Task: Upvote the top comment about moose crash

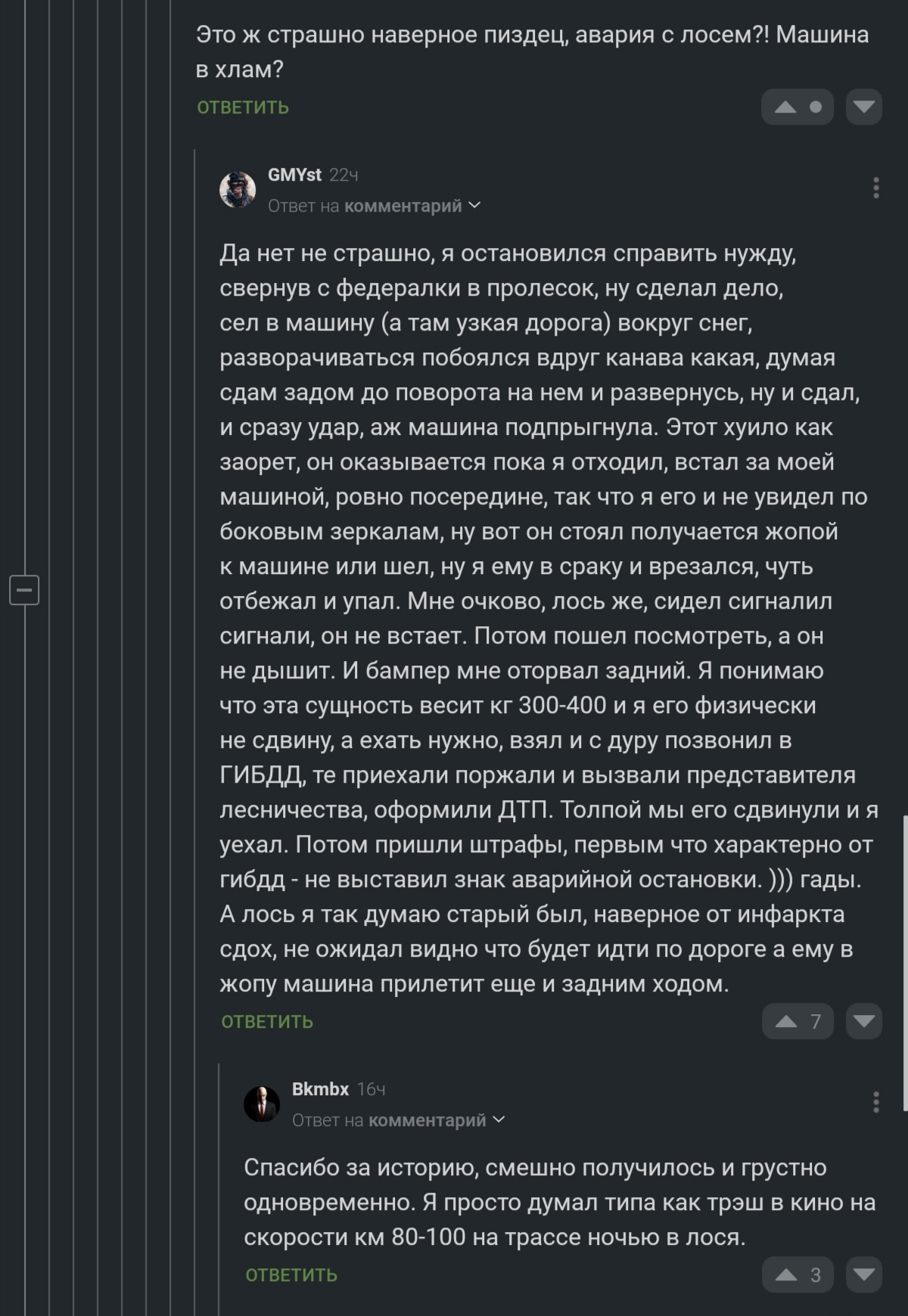Action: 786,107
